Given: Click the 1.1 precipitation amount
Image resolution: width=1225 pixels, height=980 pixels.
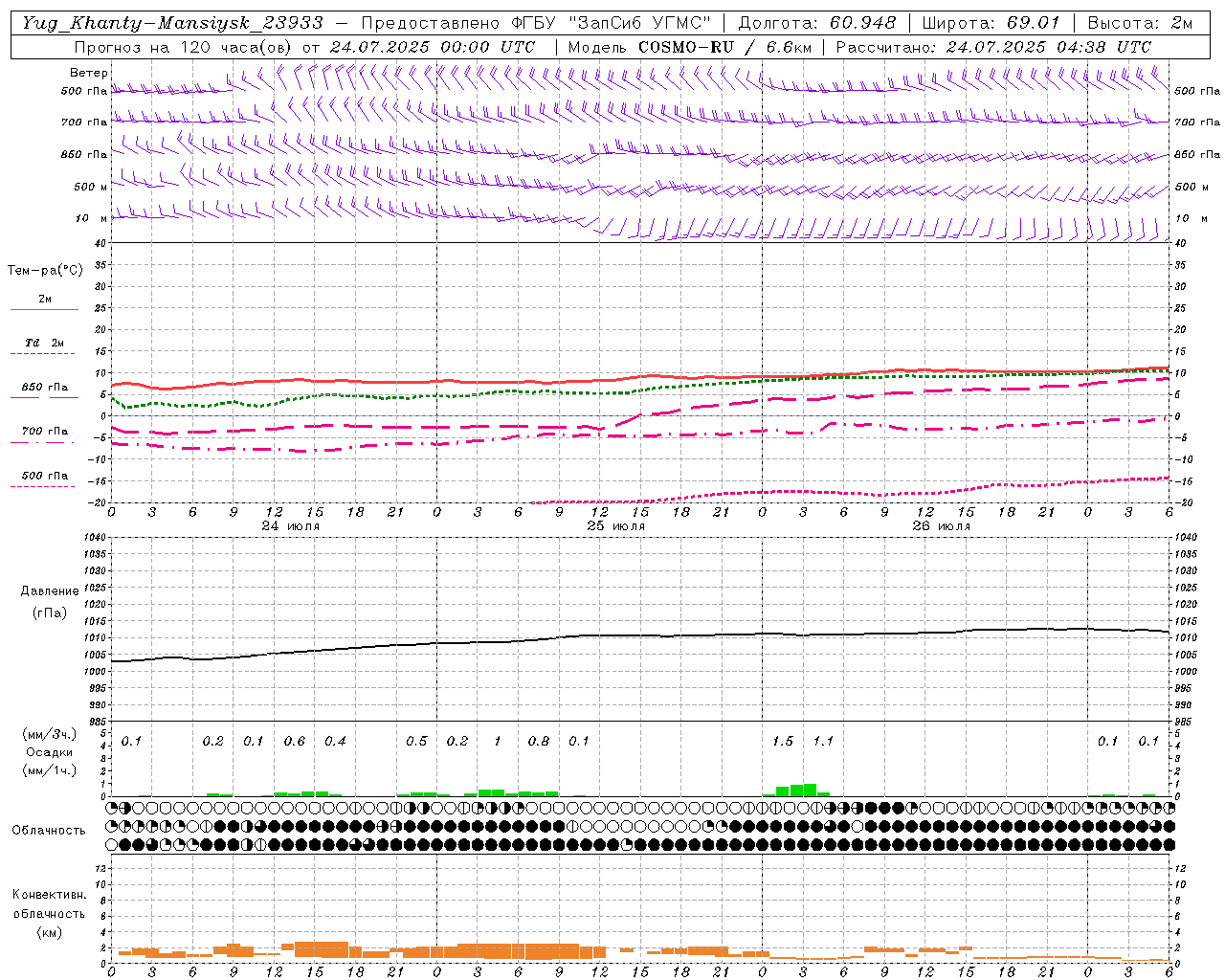Looking at the screenshot, I should (x=823, y=742).
